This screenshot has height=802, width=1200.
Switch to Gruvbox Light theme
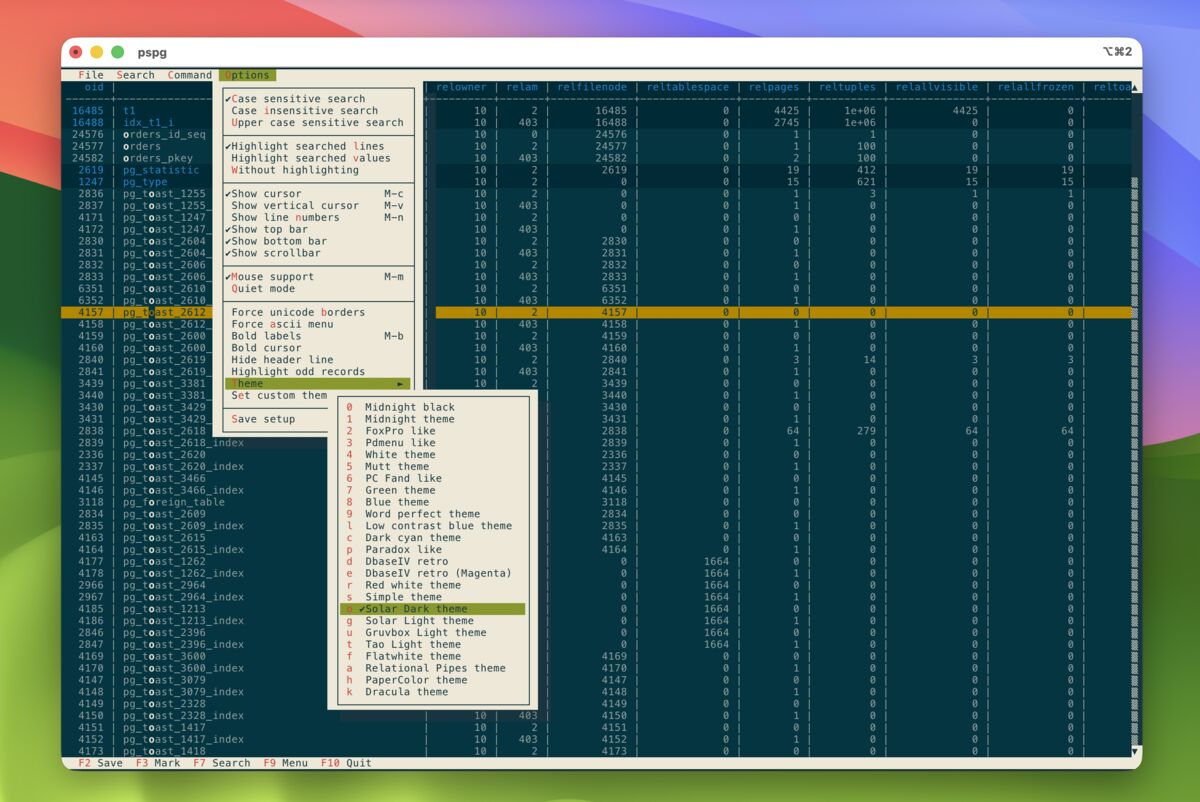pyautogui.click(x=432, y=633)
